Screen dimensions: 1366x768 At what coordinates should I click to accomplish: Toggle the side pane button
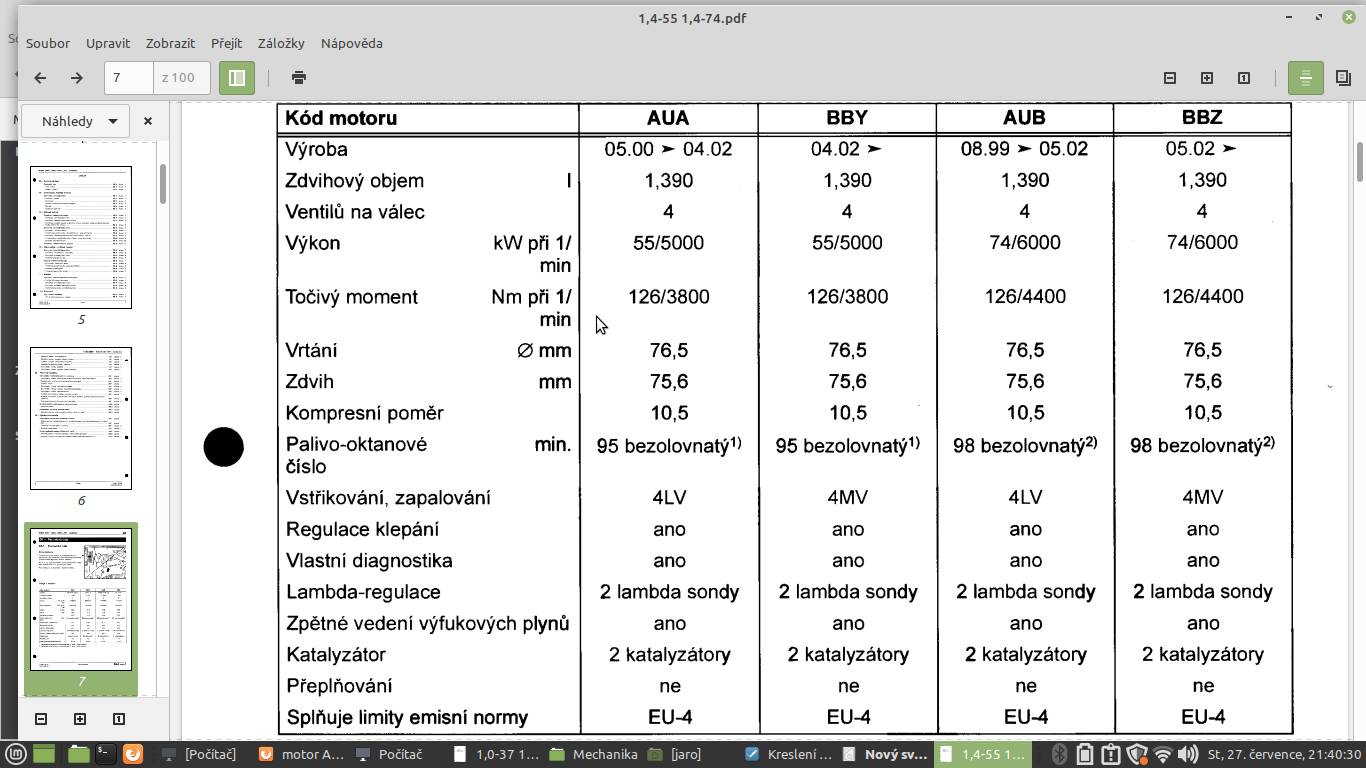(x=237, y=78)
